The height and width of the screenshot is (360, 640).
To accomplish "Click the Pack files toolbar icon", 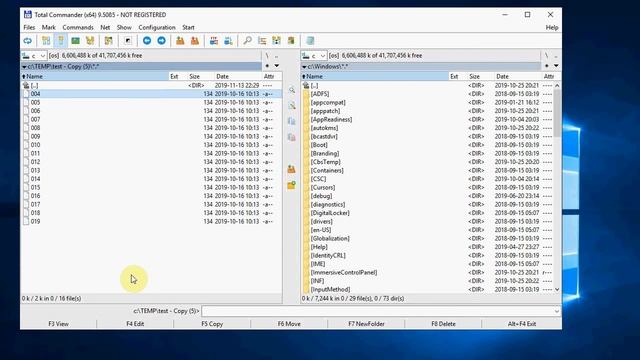I will (x=180, y=41).
